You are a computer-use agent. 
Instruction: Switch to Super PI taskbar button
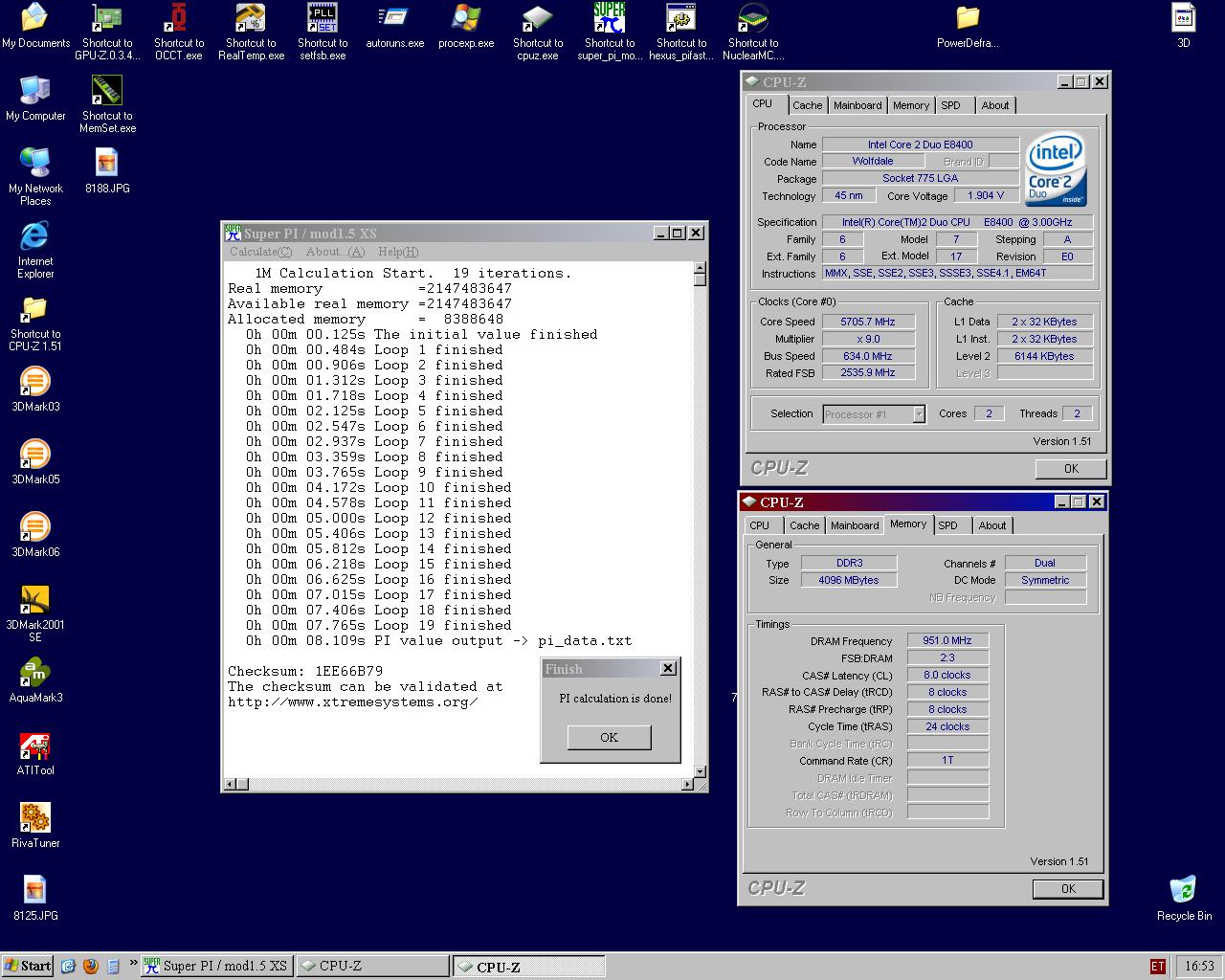[216, 966]
